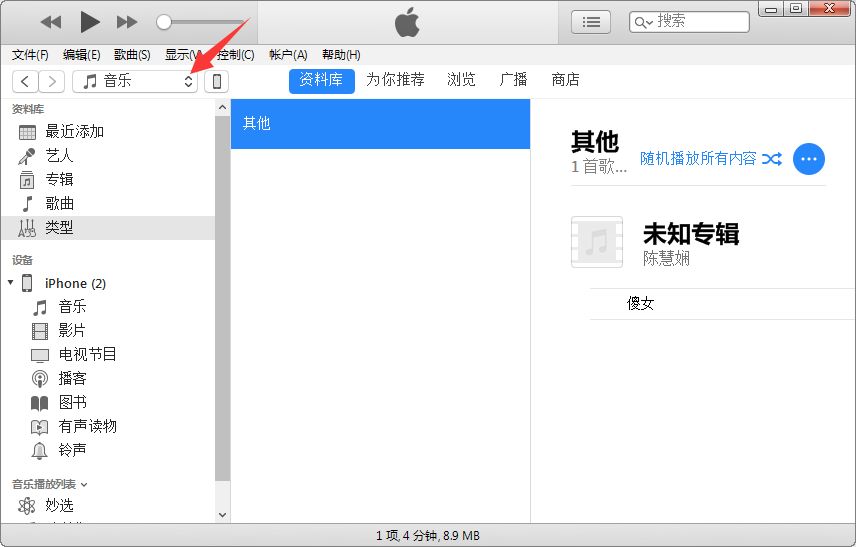Viewport: 856px width, 547px height.
Task: Click the shuffle icon beside 随机播放所有内容
Action: click(x=772, y=159)
